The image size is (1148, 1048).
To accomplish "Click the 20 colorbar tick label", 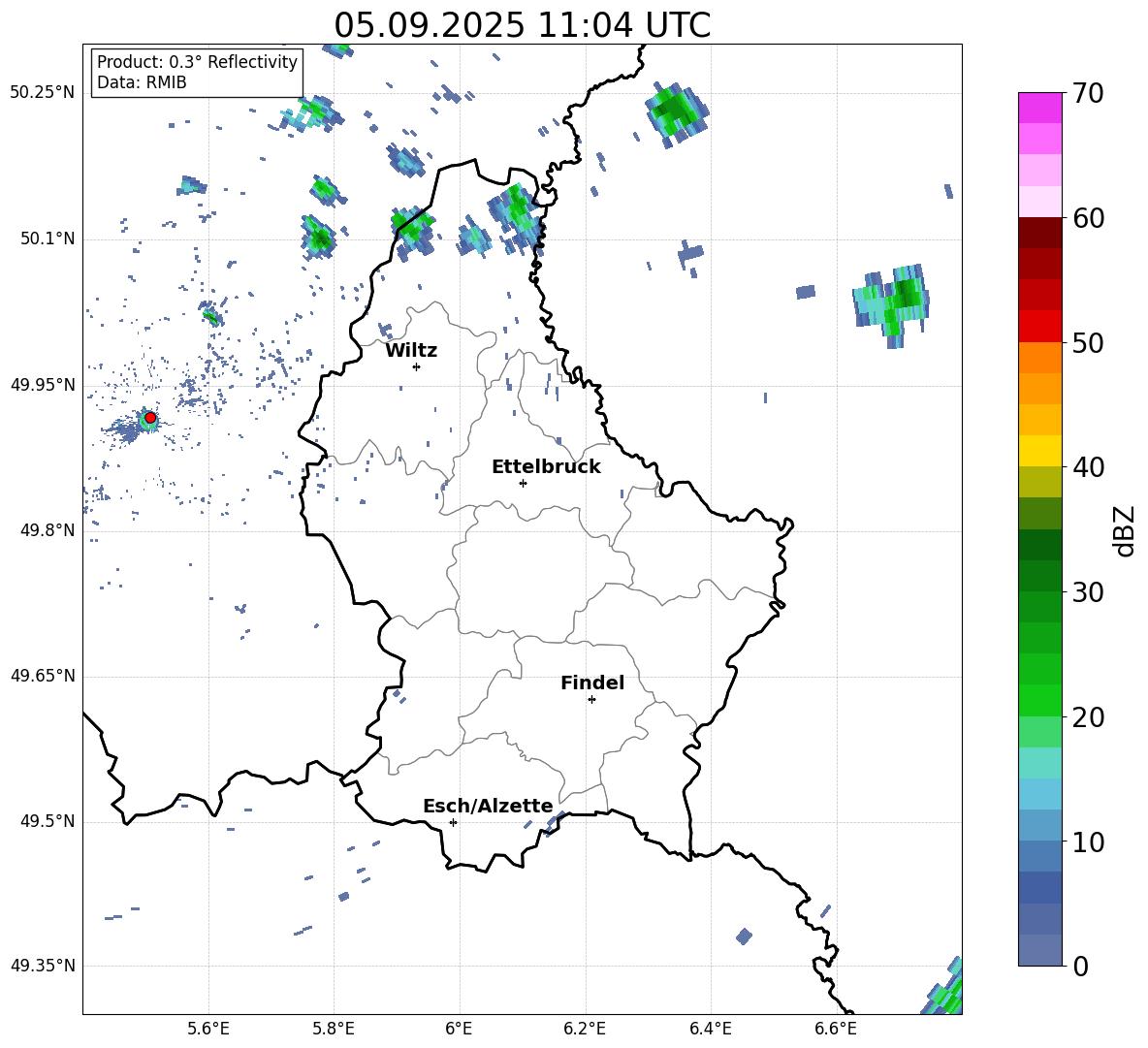I will pyautogui.click(x=1088, y=716).
